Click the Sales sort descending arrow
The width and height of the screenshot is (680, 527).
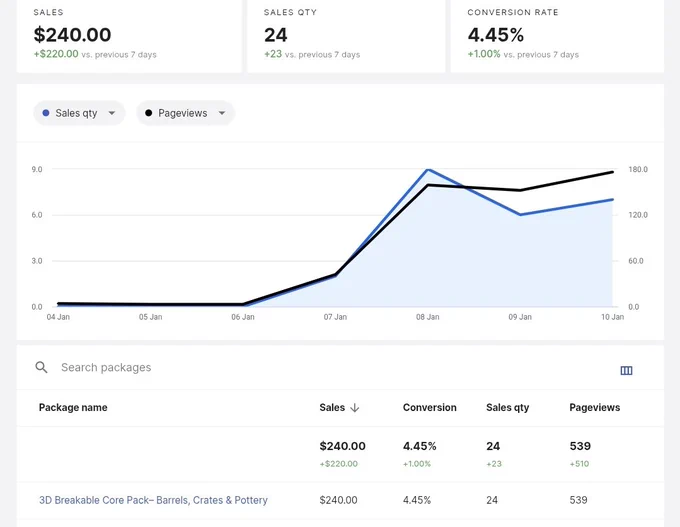click(355, 408)
